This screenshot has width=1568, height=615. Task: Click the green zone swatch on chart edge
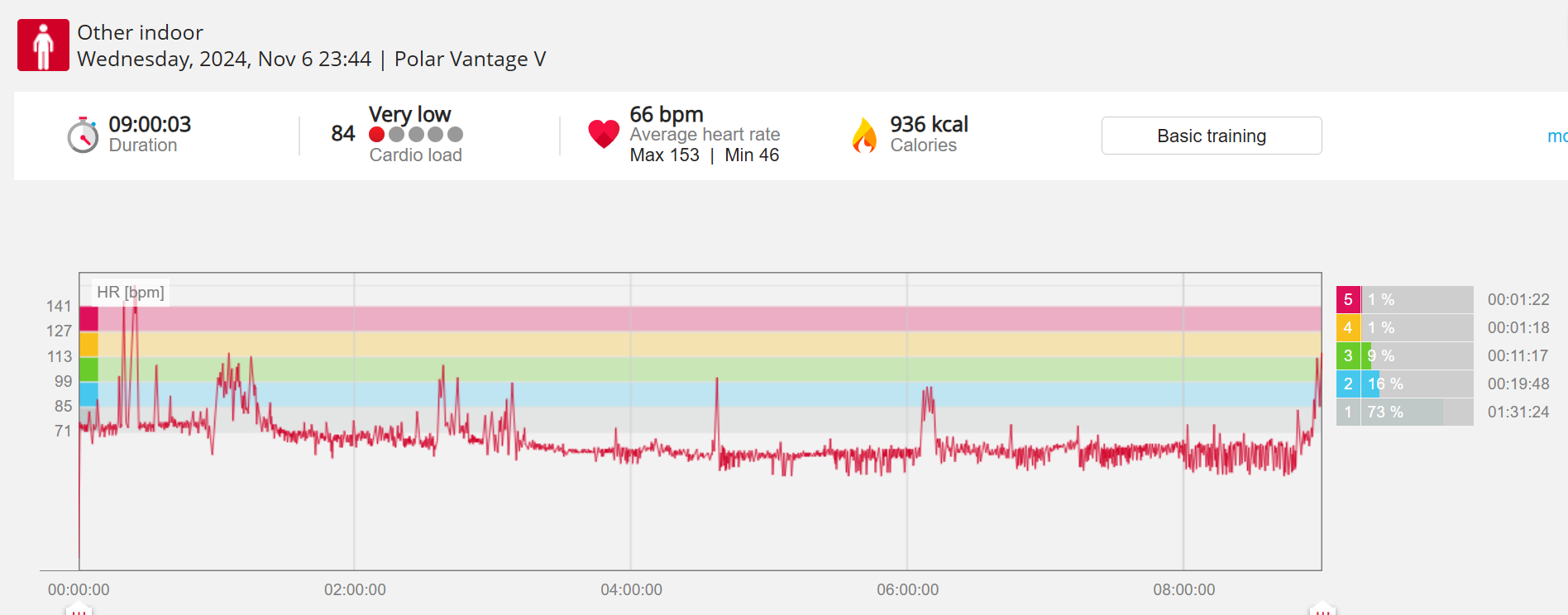coord(88,369)
